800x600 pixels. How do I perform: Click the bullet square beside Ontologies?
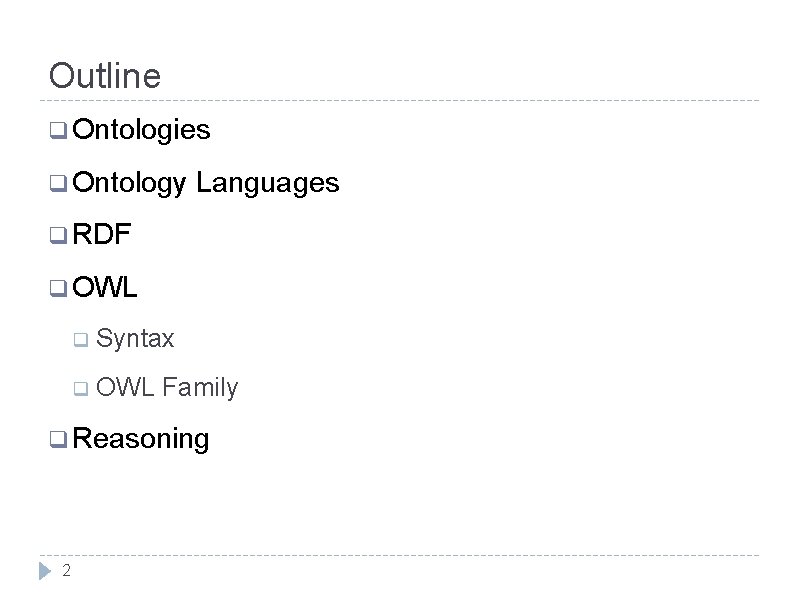coord(58,131)
